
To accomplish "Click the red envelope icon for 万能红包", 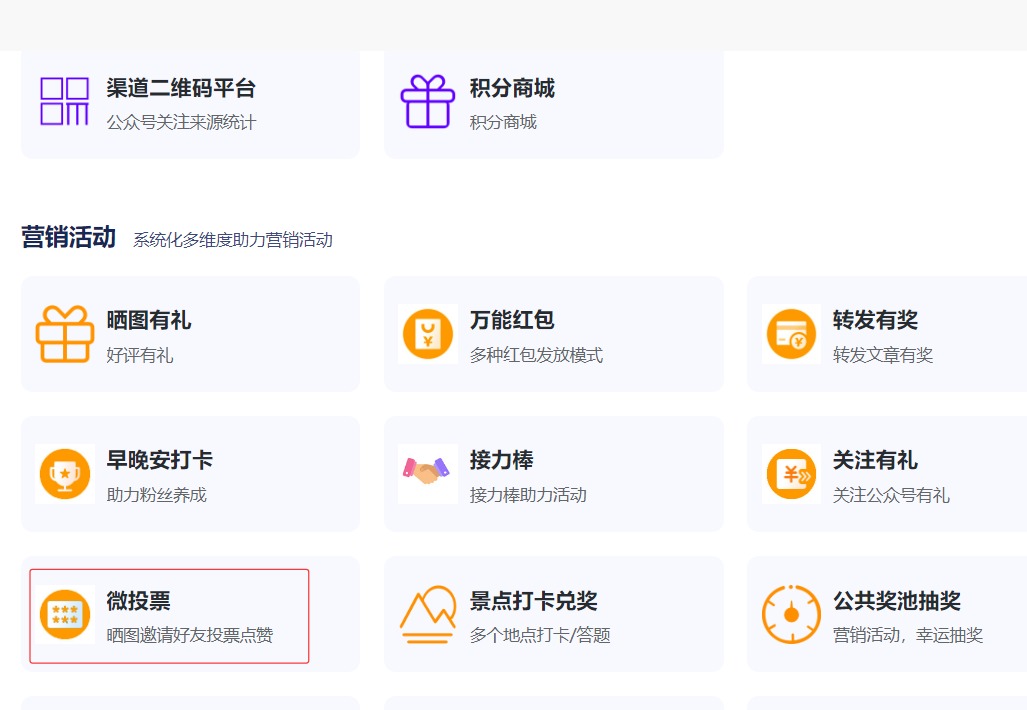I will [x=428, y=334].
